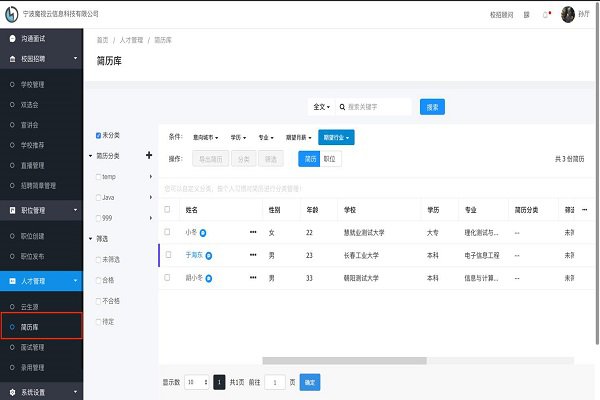This screenshot has height=400, width=600.
Task: Select the row checkbox for 于海东
Action: [x=168, y=255]
